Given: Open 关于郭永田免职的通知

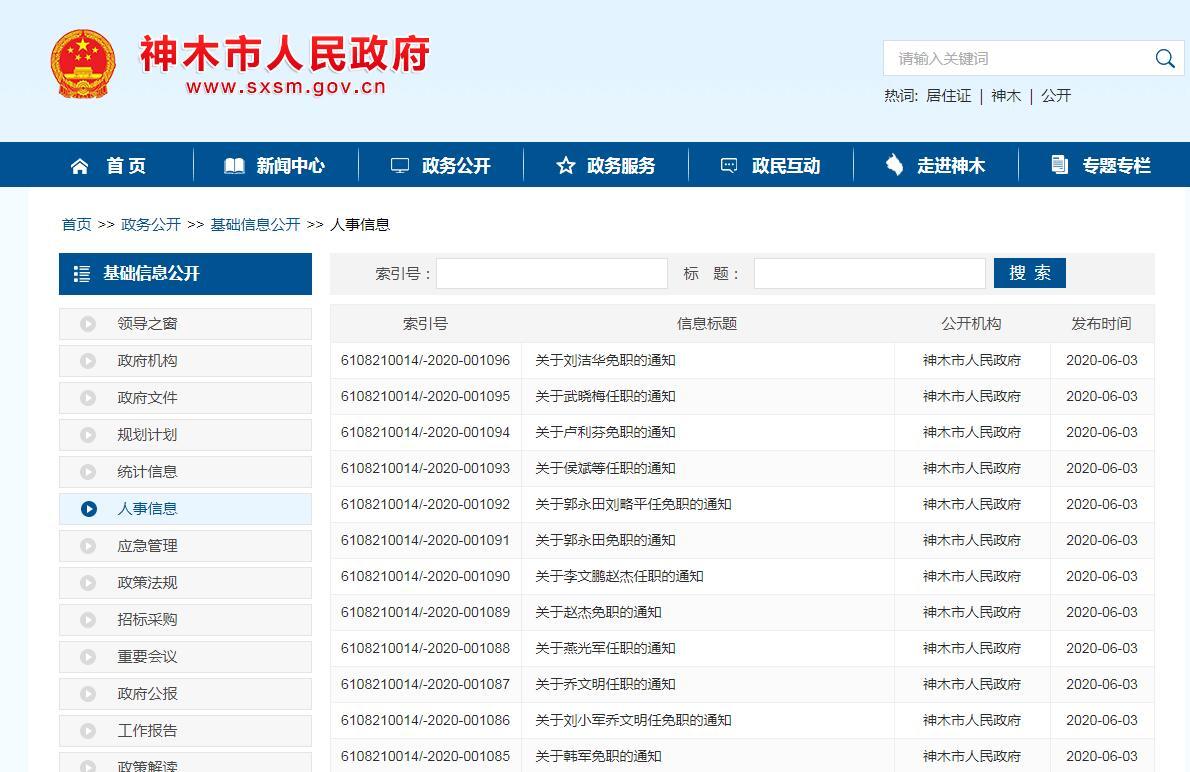Looking at the screenshot, I should [606, 540].
